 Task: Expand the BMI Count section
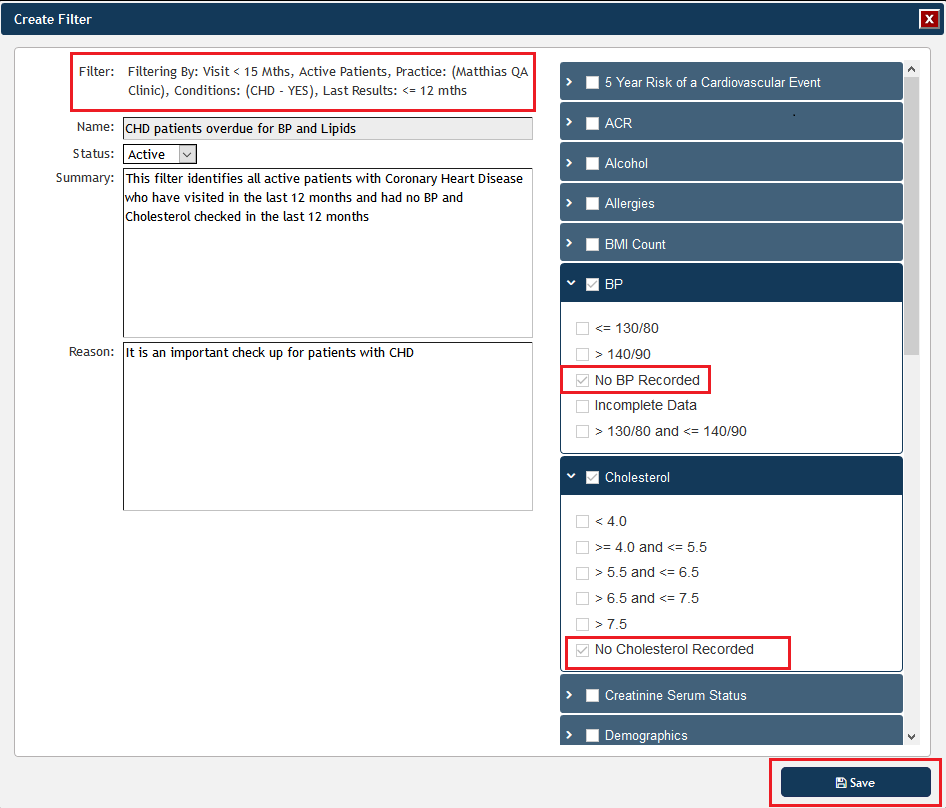tap(569, 243)
